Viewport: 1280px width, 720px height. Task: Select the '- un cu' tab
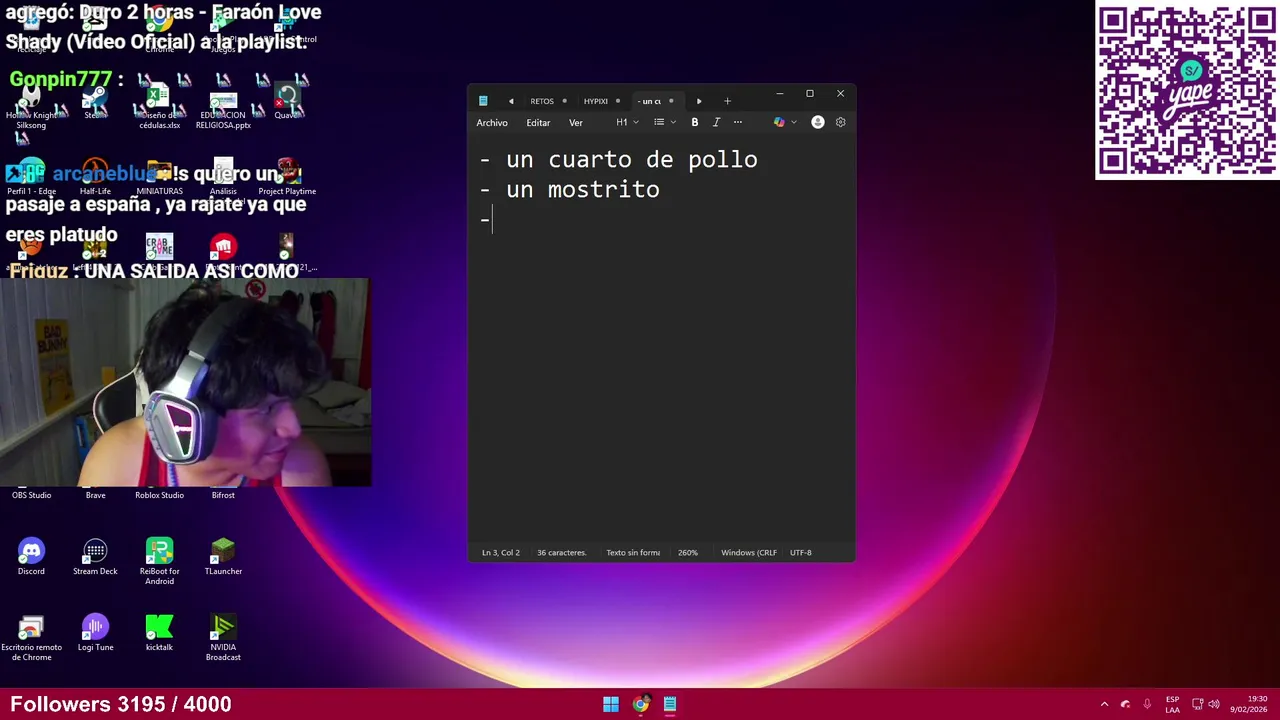pyautogui.click(x=656, y=101)
